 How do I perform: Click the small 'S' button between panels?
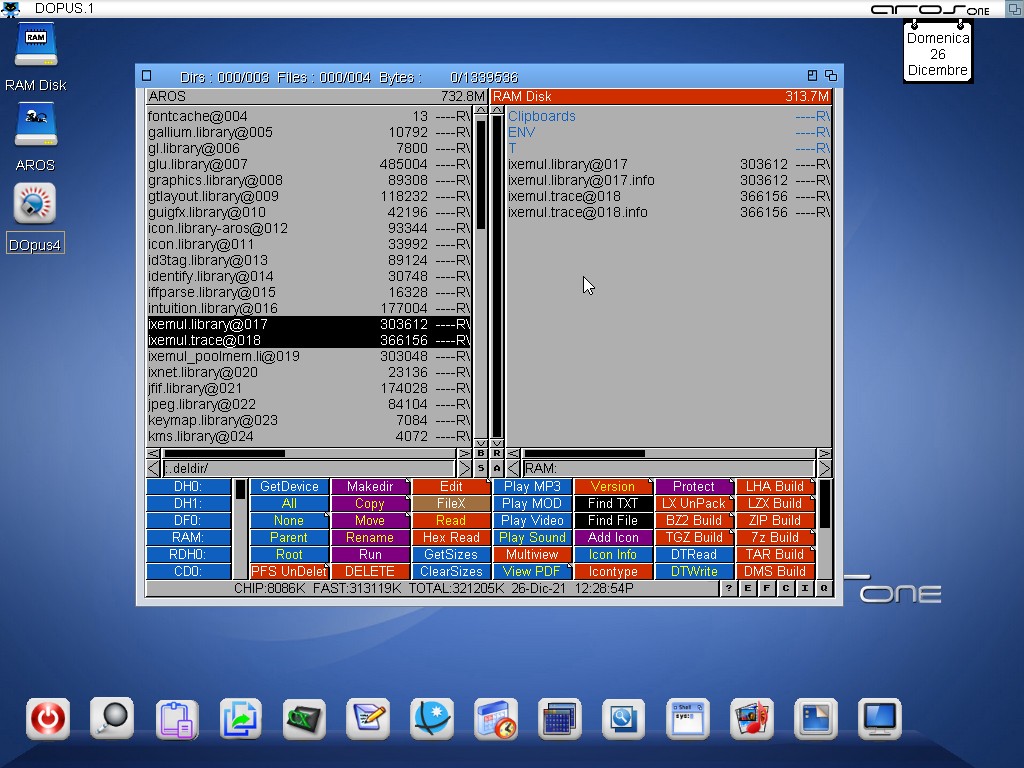(481, 468)
